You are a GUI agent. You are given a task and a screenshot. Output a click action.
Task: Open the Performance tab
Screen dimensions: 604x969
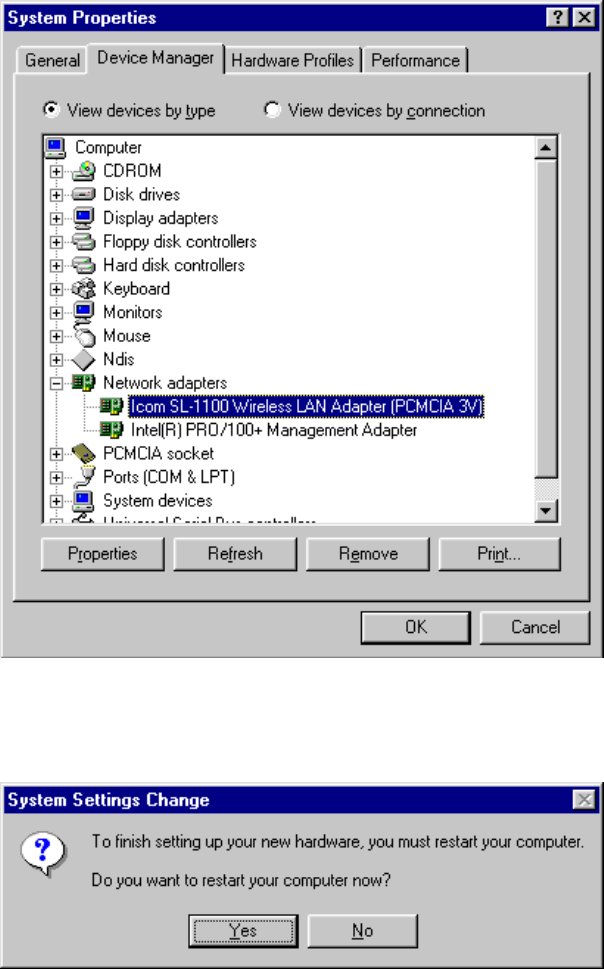tap(415, 61)
